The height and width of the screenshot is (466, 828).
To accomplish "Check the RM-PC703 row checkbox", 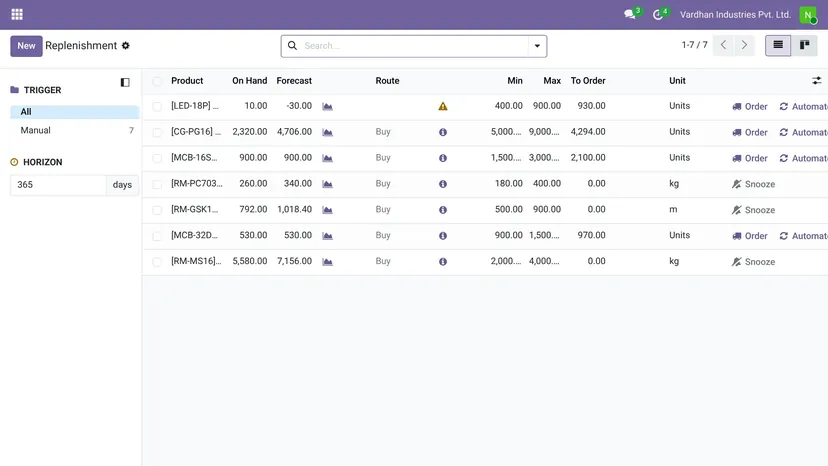I will tap(157, 184).
